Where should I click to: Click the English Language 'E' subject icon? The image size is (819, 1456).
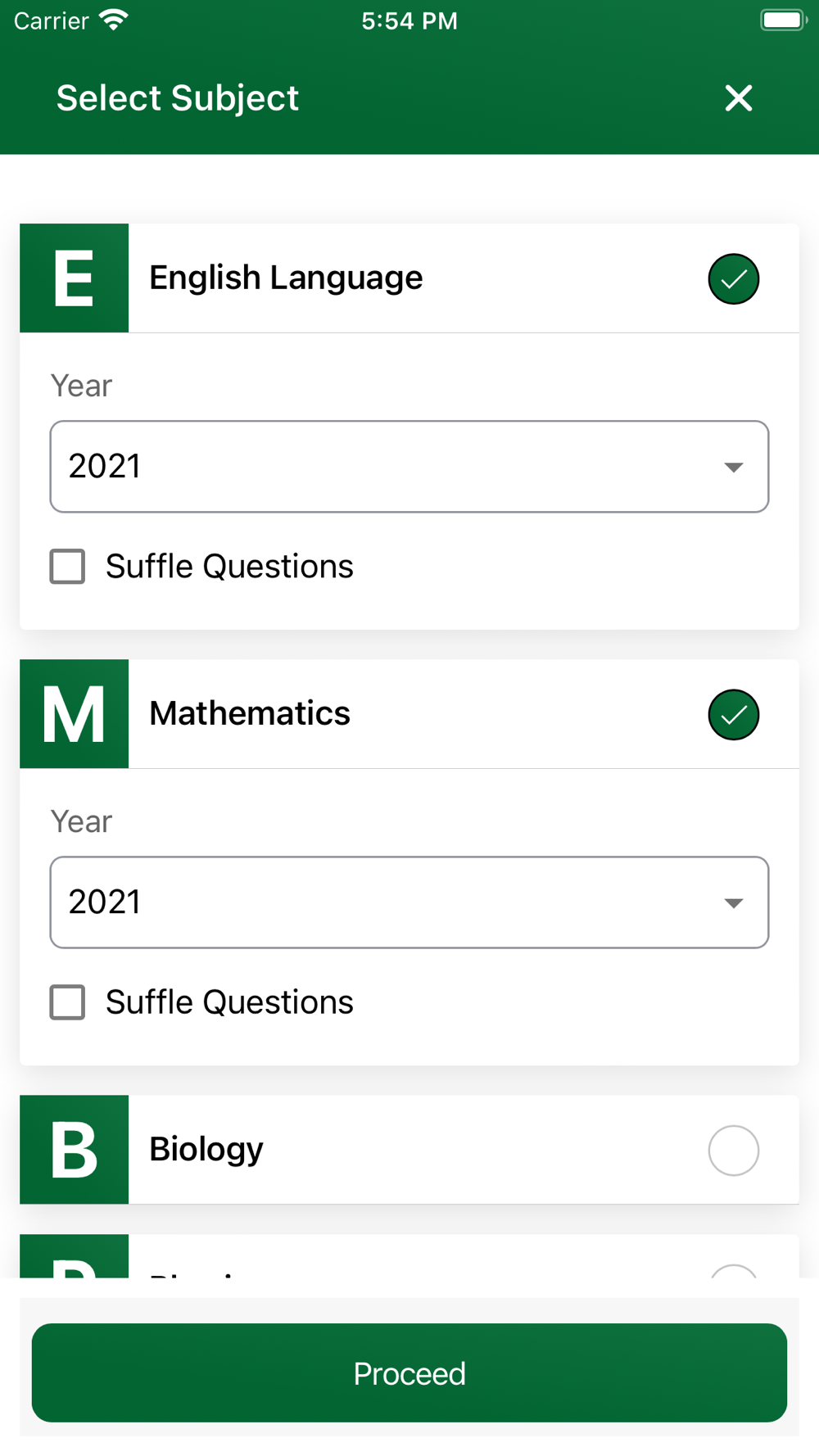coord(75,278)
